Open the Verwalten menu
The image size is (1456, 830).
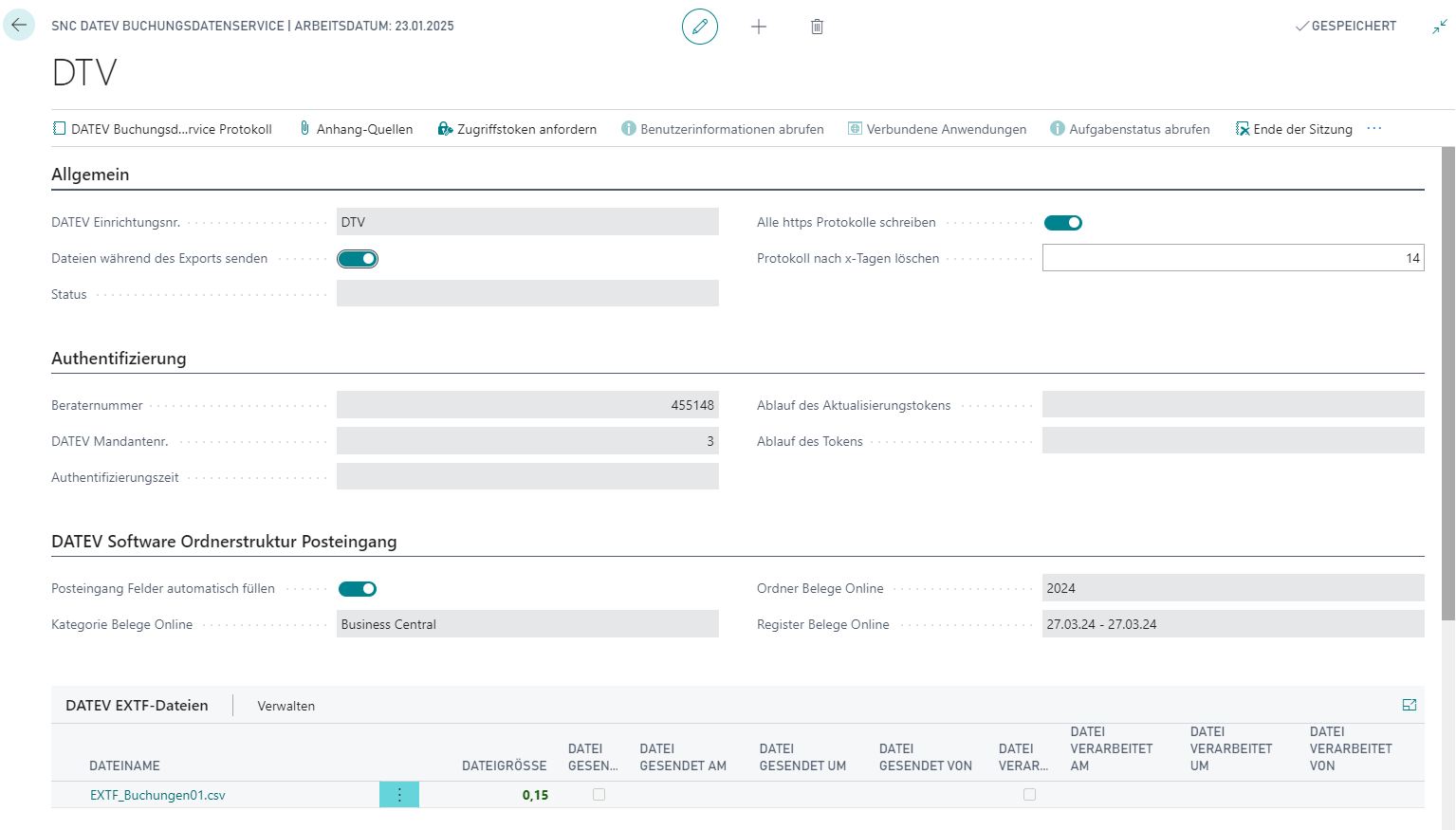coord(286,706)
